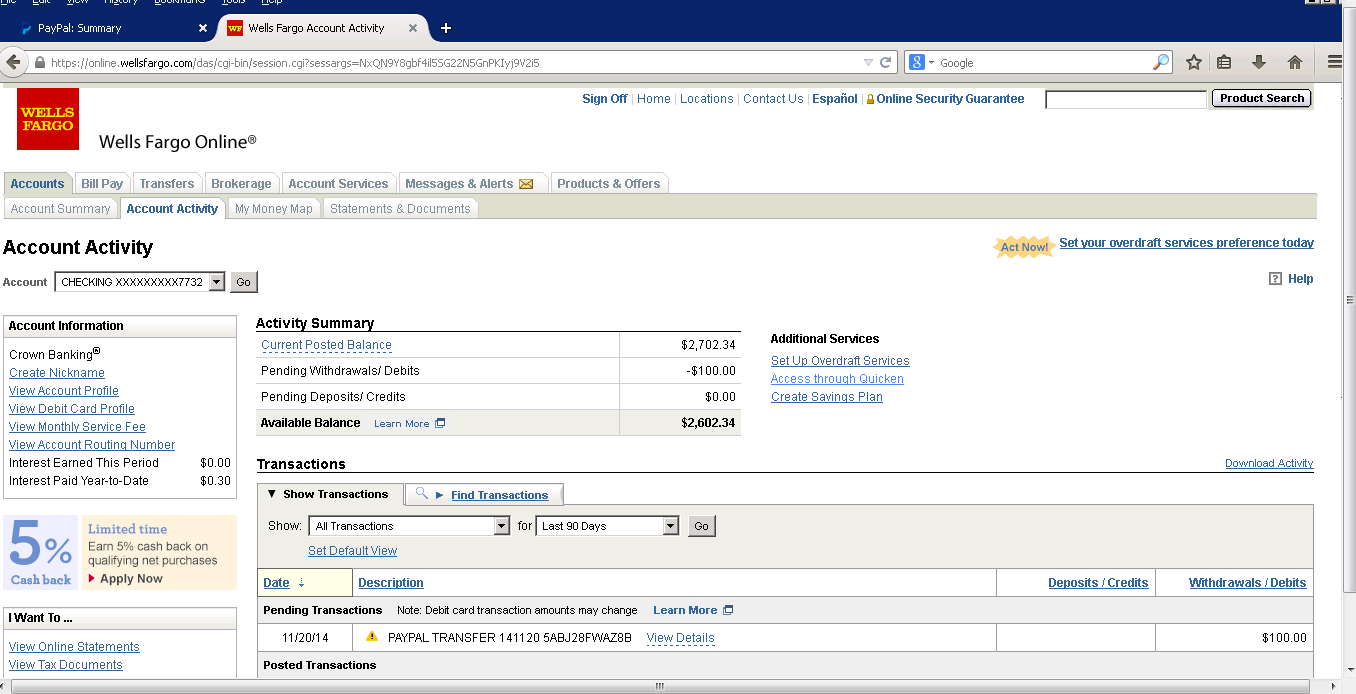Click the Google search input box
The height and width of the screenshot is (694, 1356).
click(1044, 62)
